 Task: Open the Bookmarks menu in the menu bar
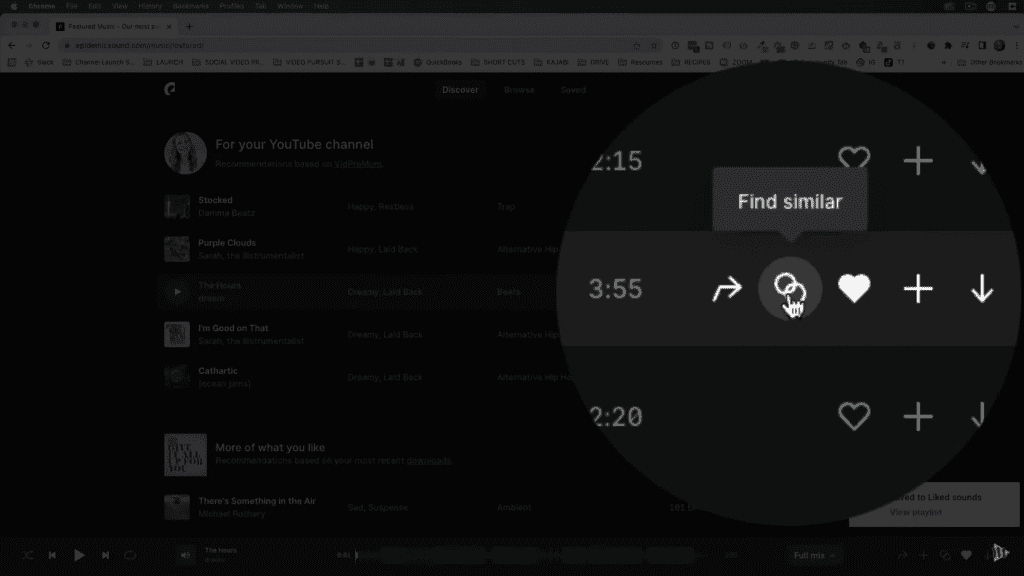(191, 6)
